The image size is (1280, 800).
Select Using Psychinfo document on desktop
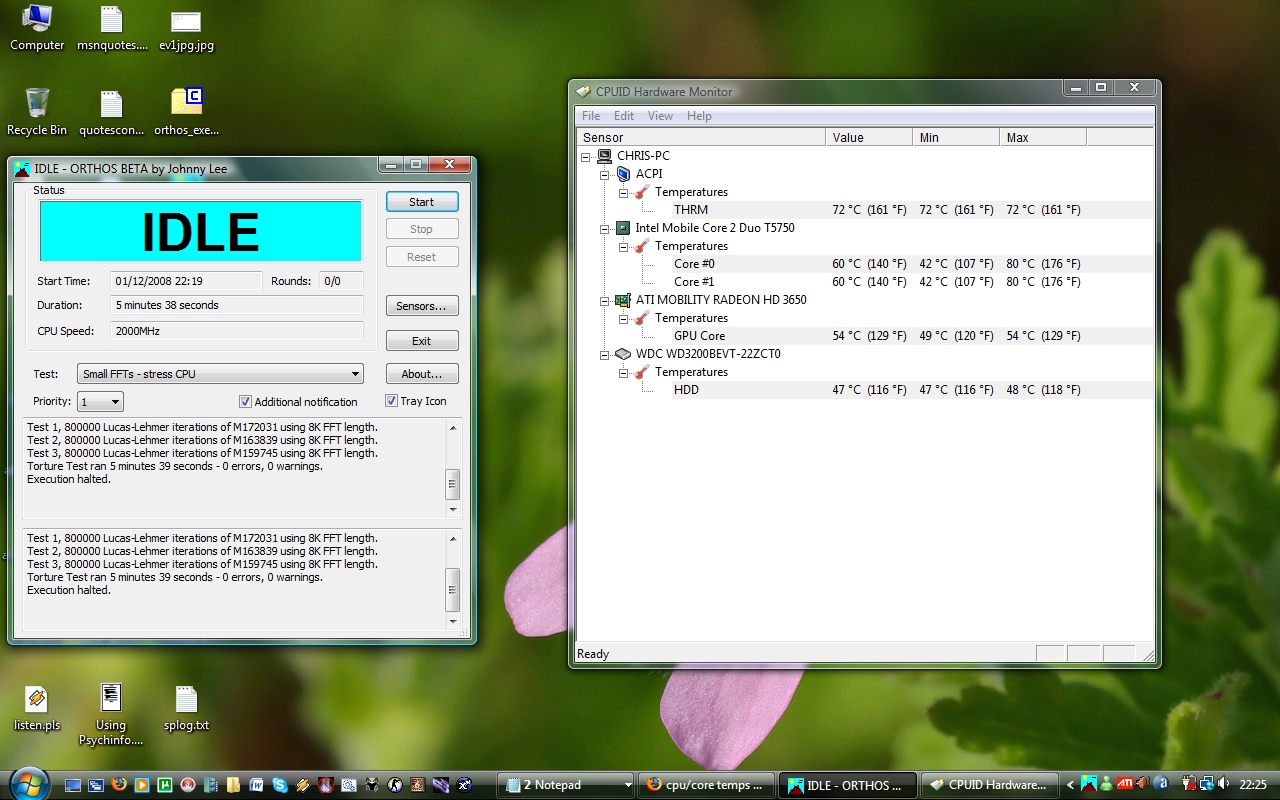coord(111,715)
